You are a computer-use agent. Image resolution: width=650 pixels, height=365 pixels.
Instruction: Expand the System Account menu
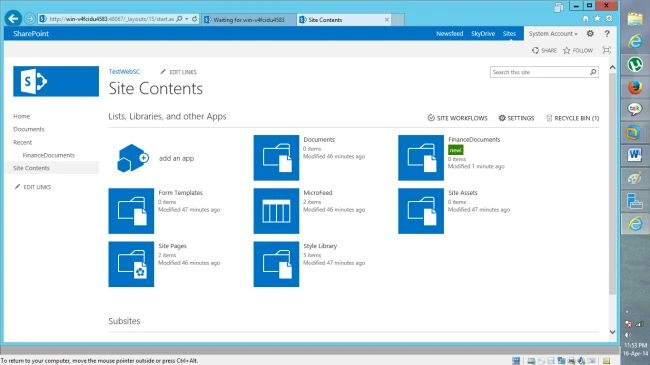click(x=553, y=34)
